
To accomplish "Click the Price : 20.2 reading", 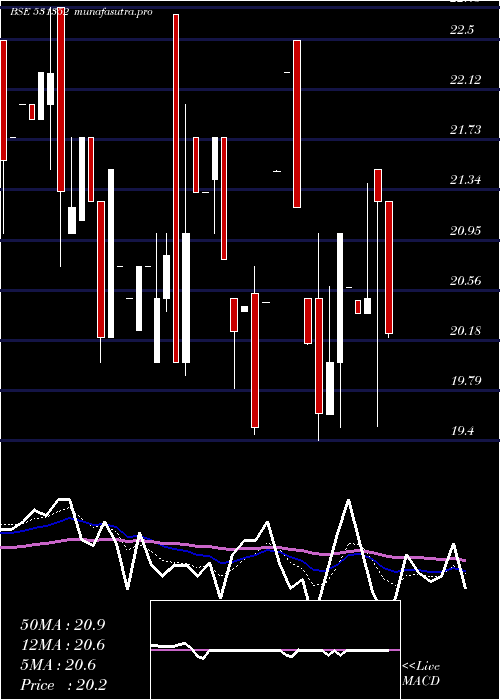I will (63, 685).
